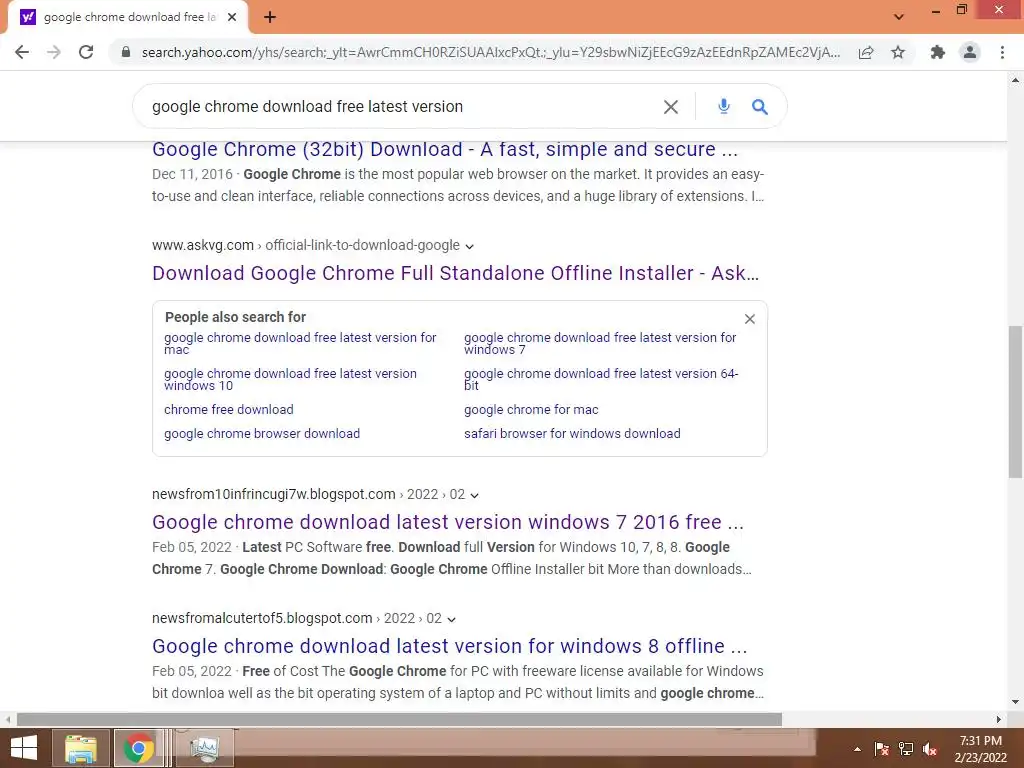
Task: Open Google chrome download latest version windows 7 result
Action: click(x=448, y=522)
